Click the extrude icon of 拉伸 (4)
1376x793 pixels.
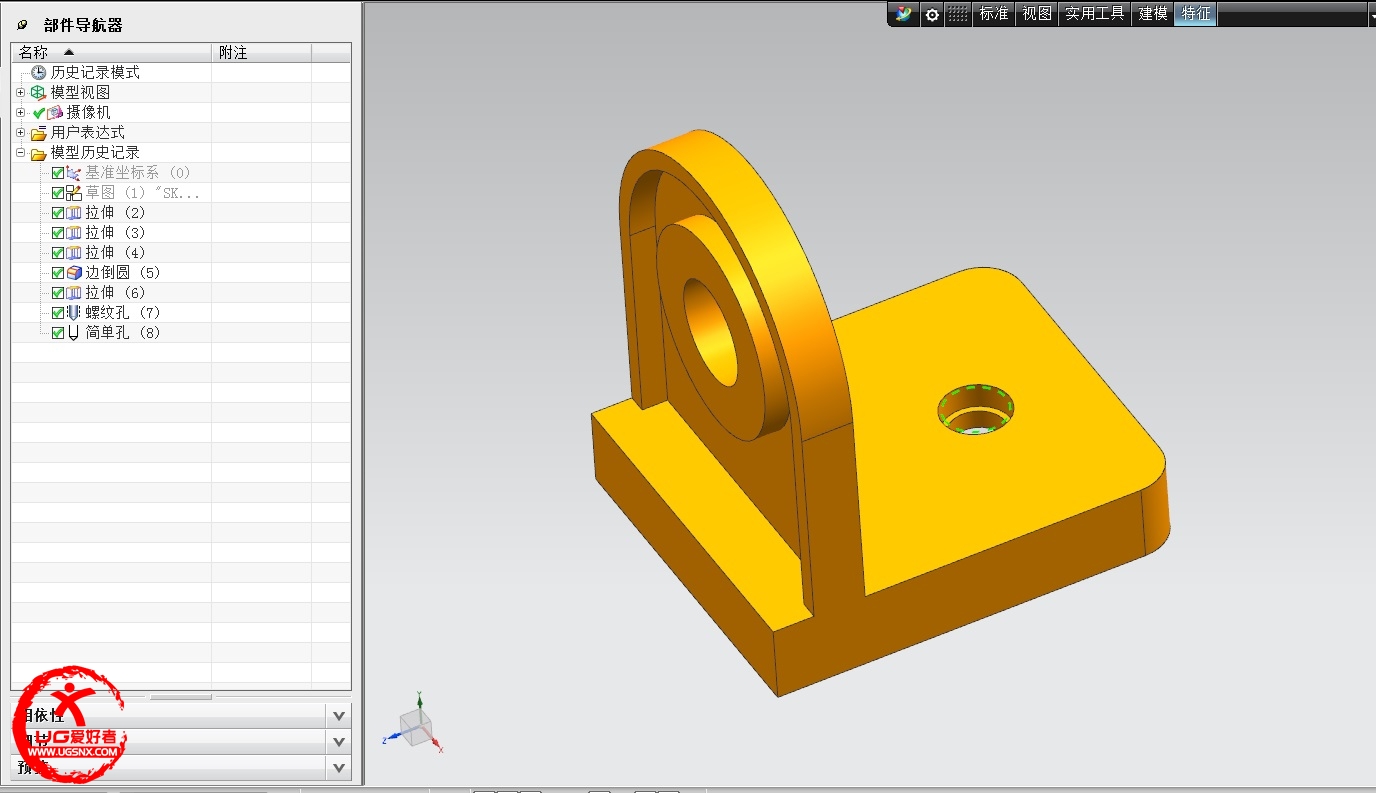(74, 253)
